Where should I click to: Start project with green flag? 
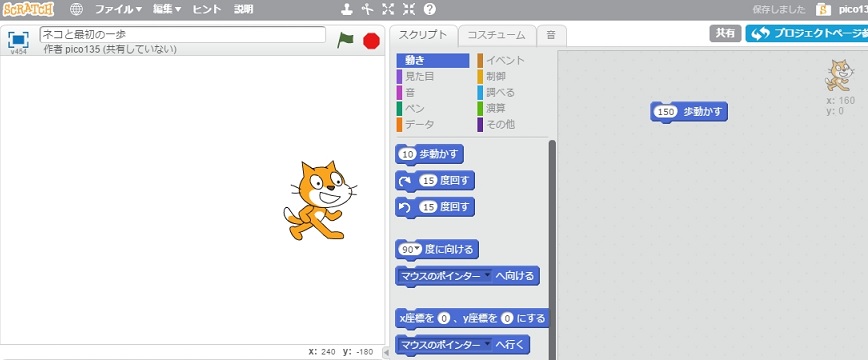click(x=345, y=40)
